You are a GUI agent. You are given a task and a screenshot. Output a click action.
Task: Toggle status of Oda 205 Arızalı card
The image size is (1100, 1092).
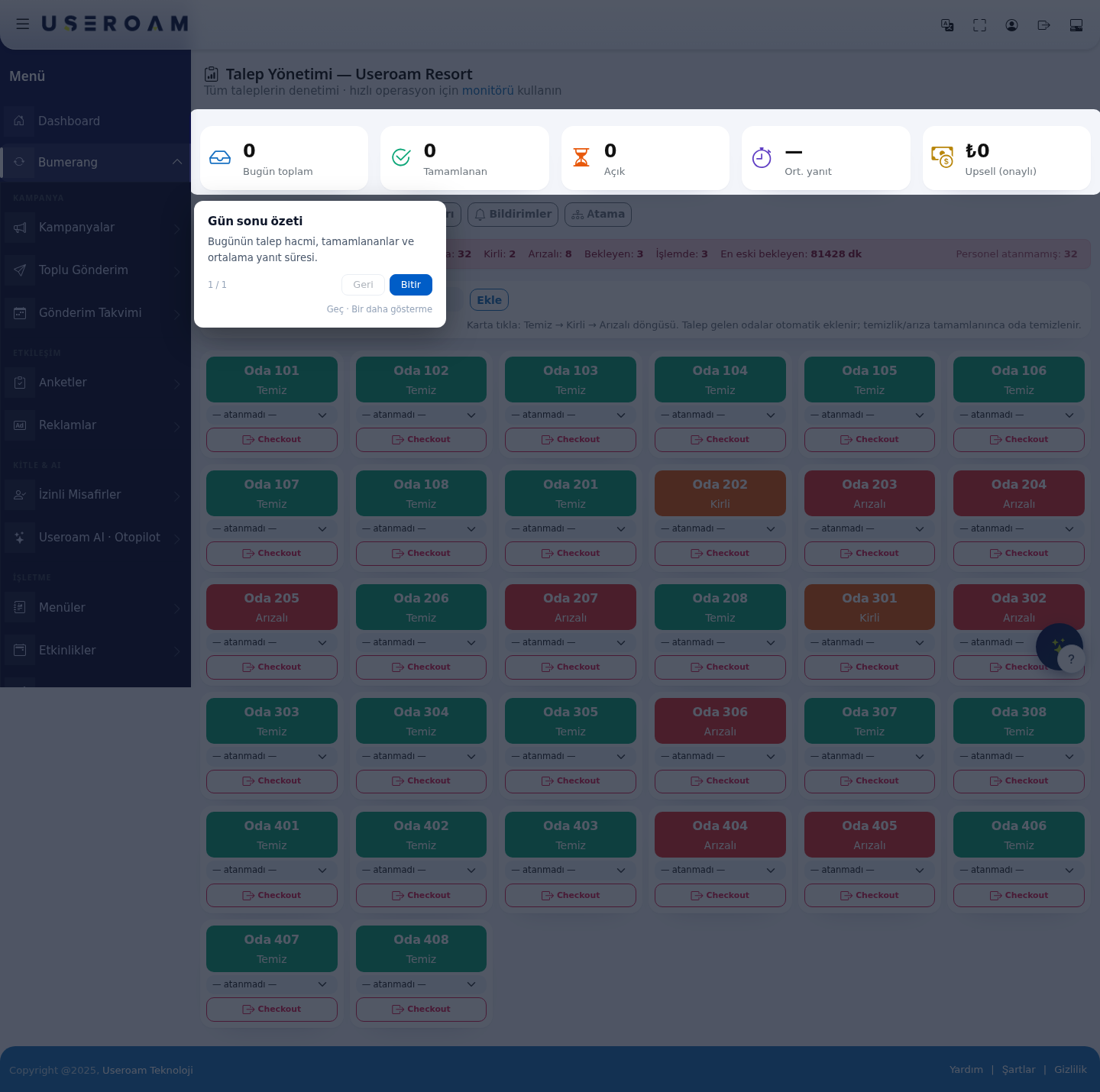272,607
